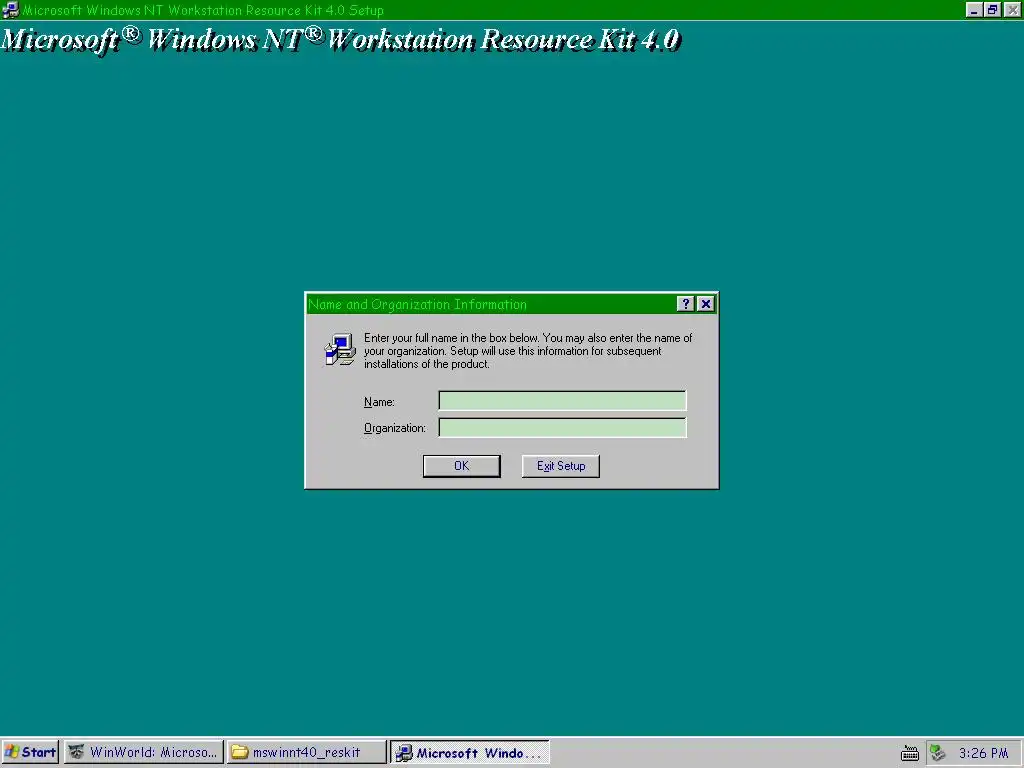Click the setup computer icon in the dialog

pyautogui.click(x=340, y=349)
